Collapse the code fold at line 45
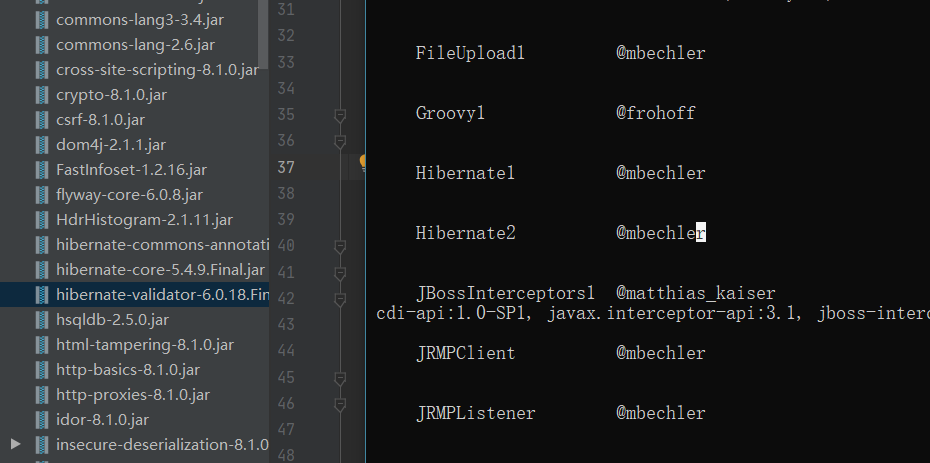The image size is (930, 463). click(340, 378)
